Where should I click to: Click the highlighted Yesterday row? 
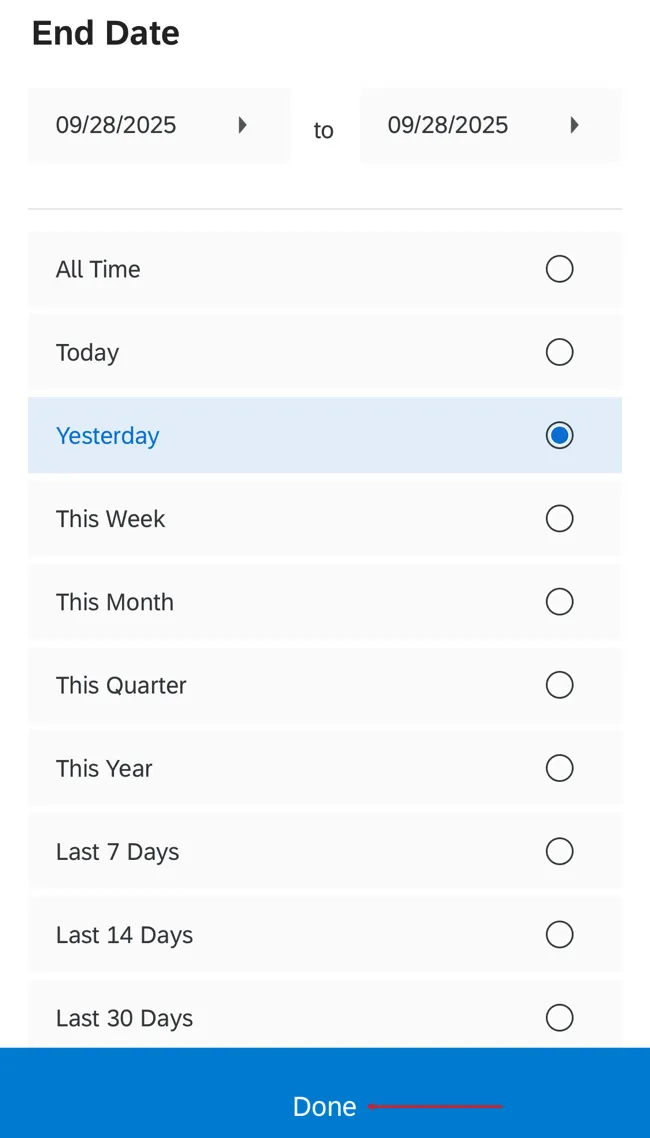pos(300,435)
